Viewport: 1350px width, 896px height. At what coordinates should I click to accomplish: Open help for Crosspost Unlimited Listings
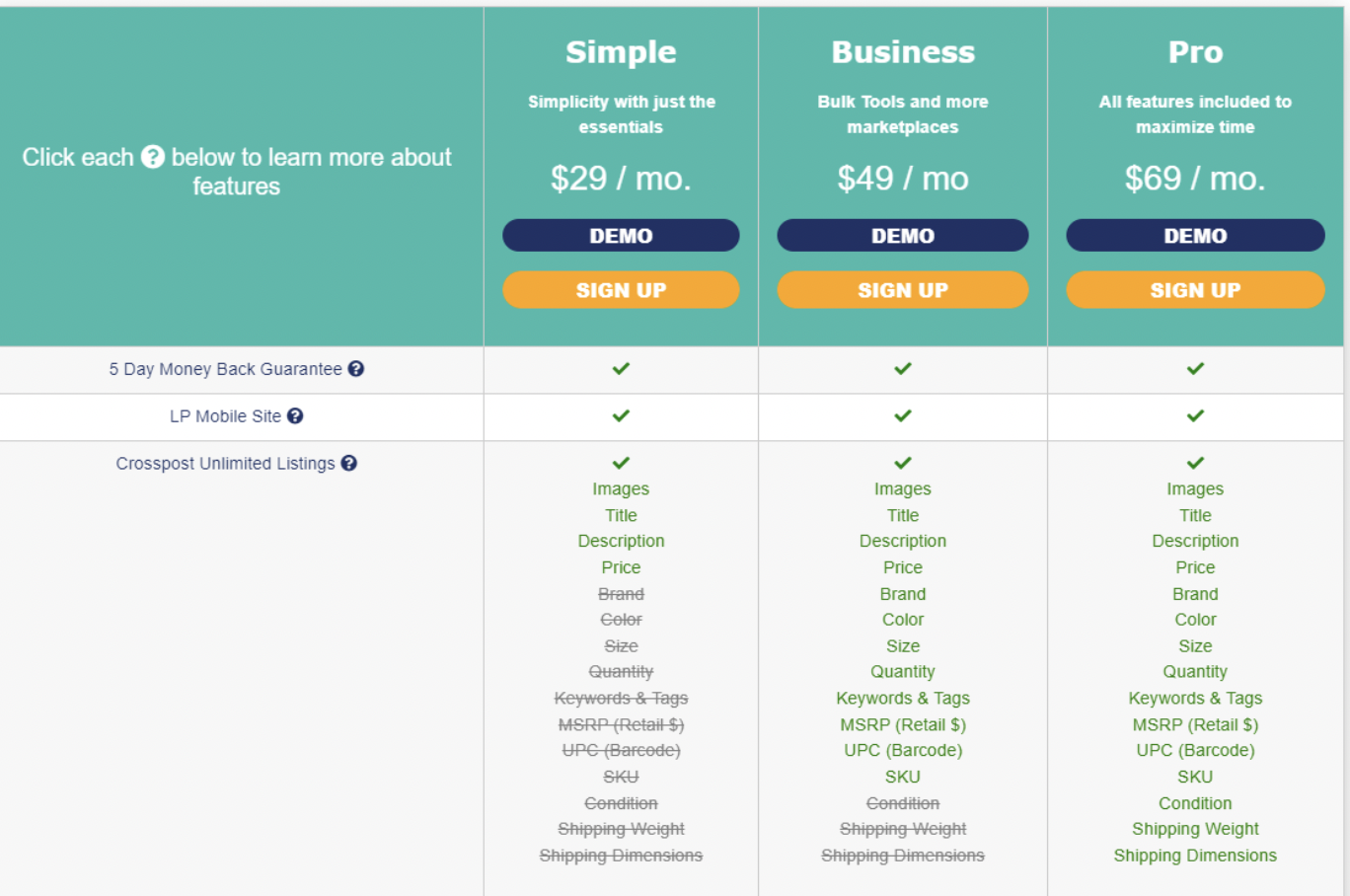click(349, 464)
